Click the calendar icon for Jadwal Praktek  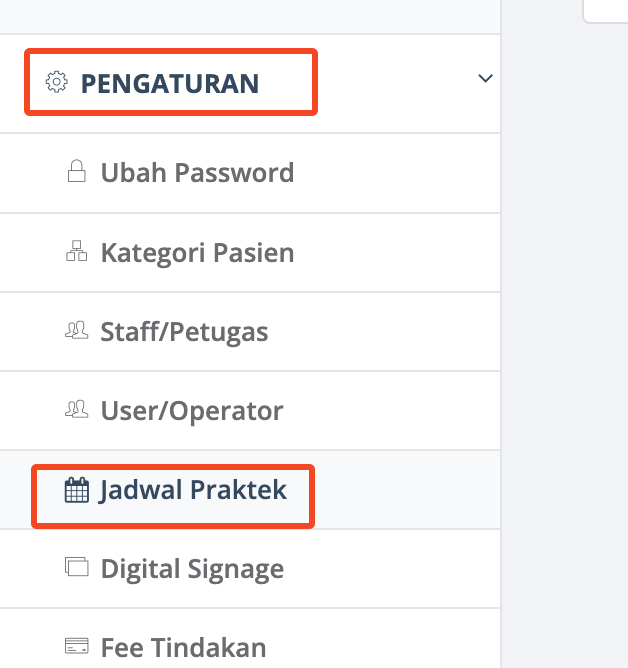pos(76,490)
